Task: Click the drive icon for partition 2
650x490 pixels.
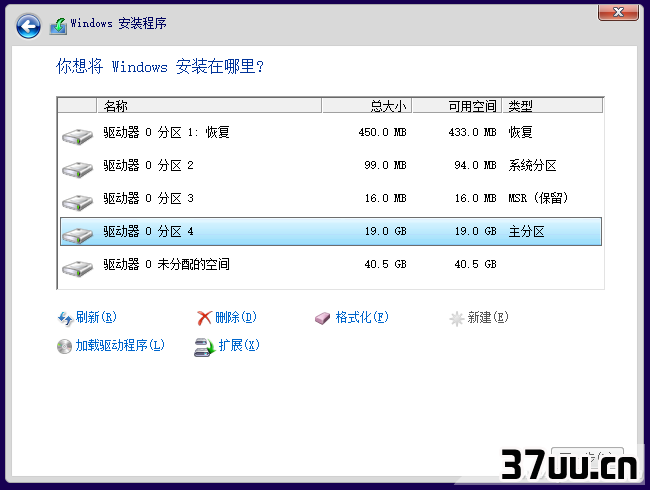Action: (78, 169)
